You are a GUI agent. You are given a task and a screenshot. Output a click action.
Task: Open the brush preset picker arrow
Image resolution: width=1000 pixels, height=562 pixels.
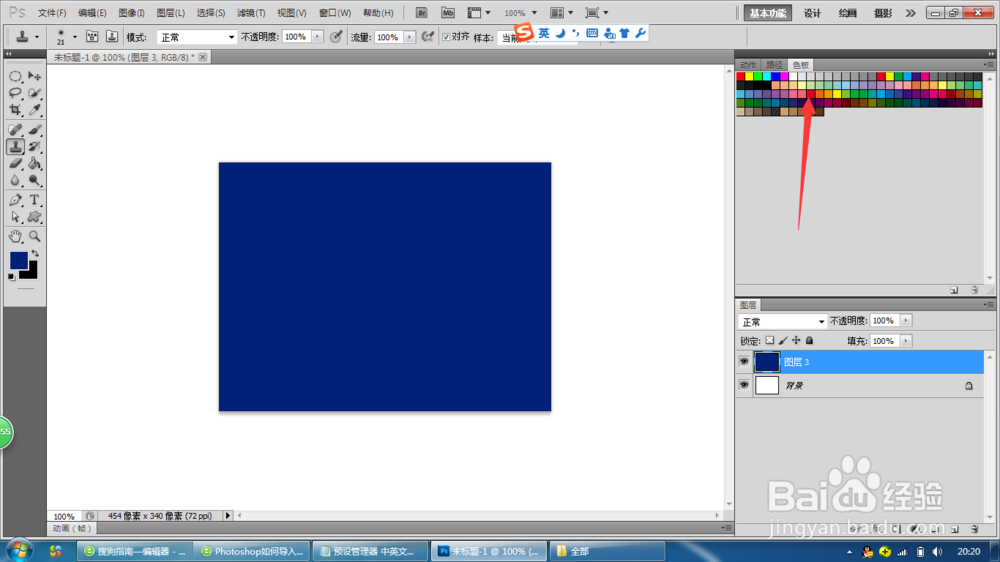coord(75,37)
